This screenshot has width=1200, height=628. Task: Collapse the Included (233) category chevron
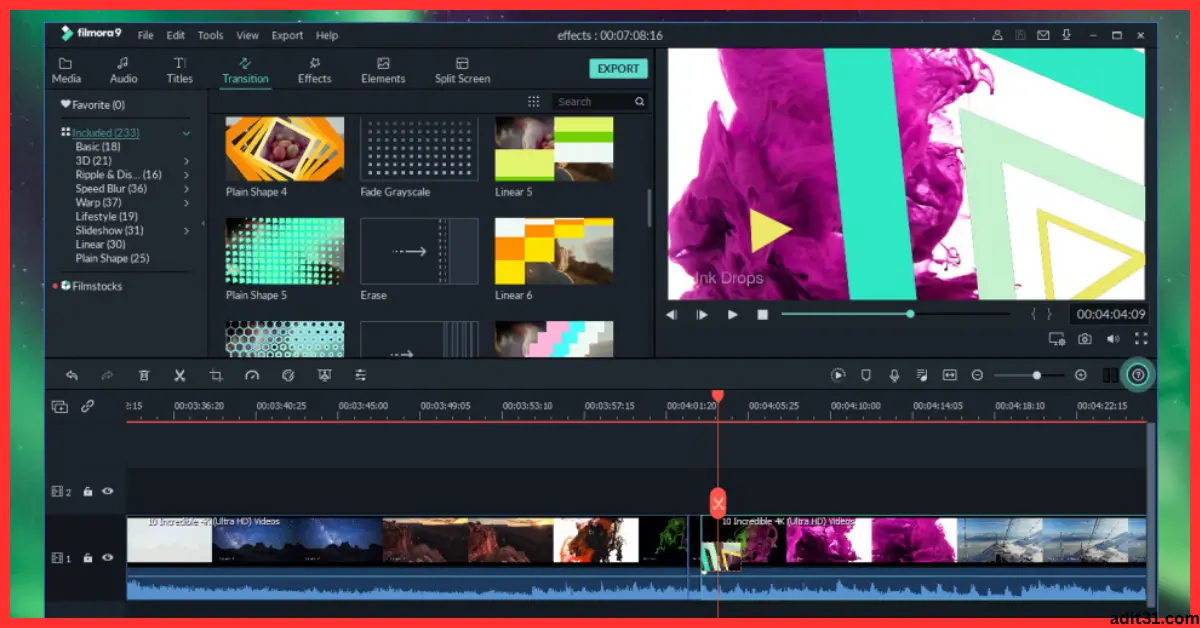pyautogui.click(x=186, y=133)
